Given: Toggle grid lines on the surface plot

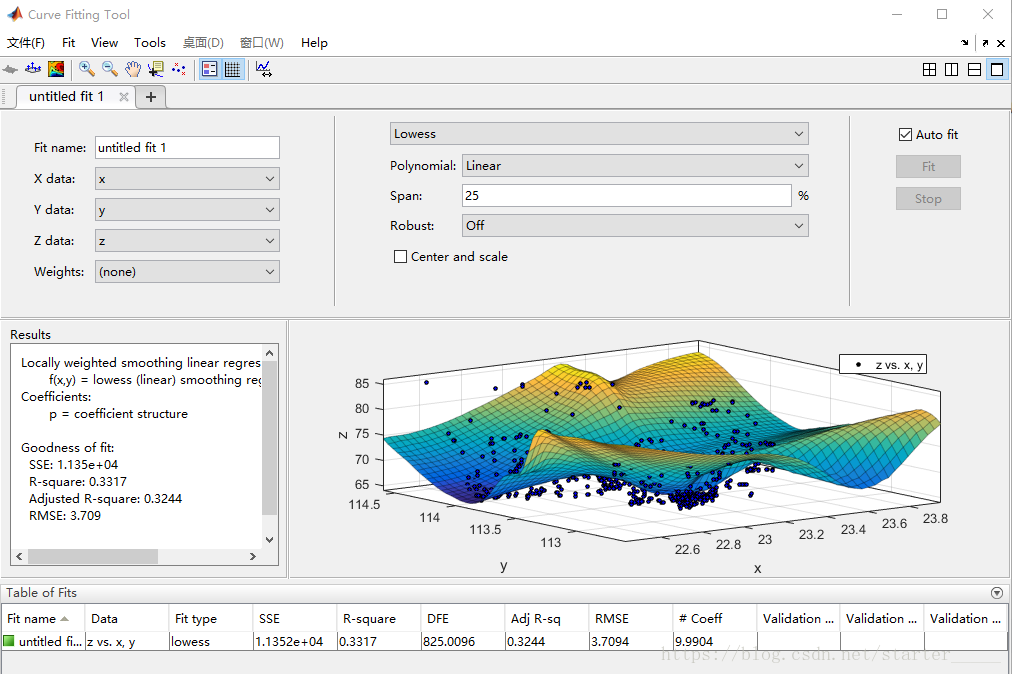Looking at the screenshot, I should [235, 69].
